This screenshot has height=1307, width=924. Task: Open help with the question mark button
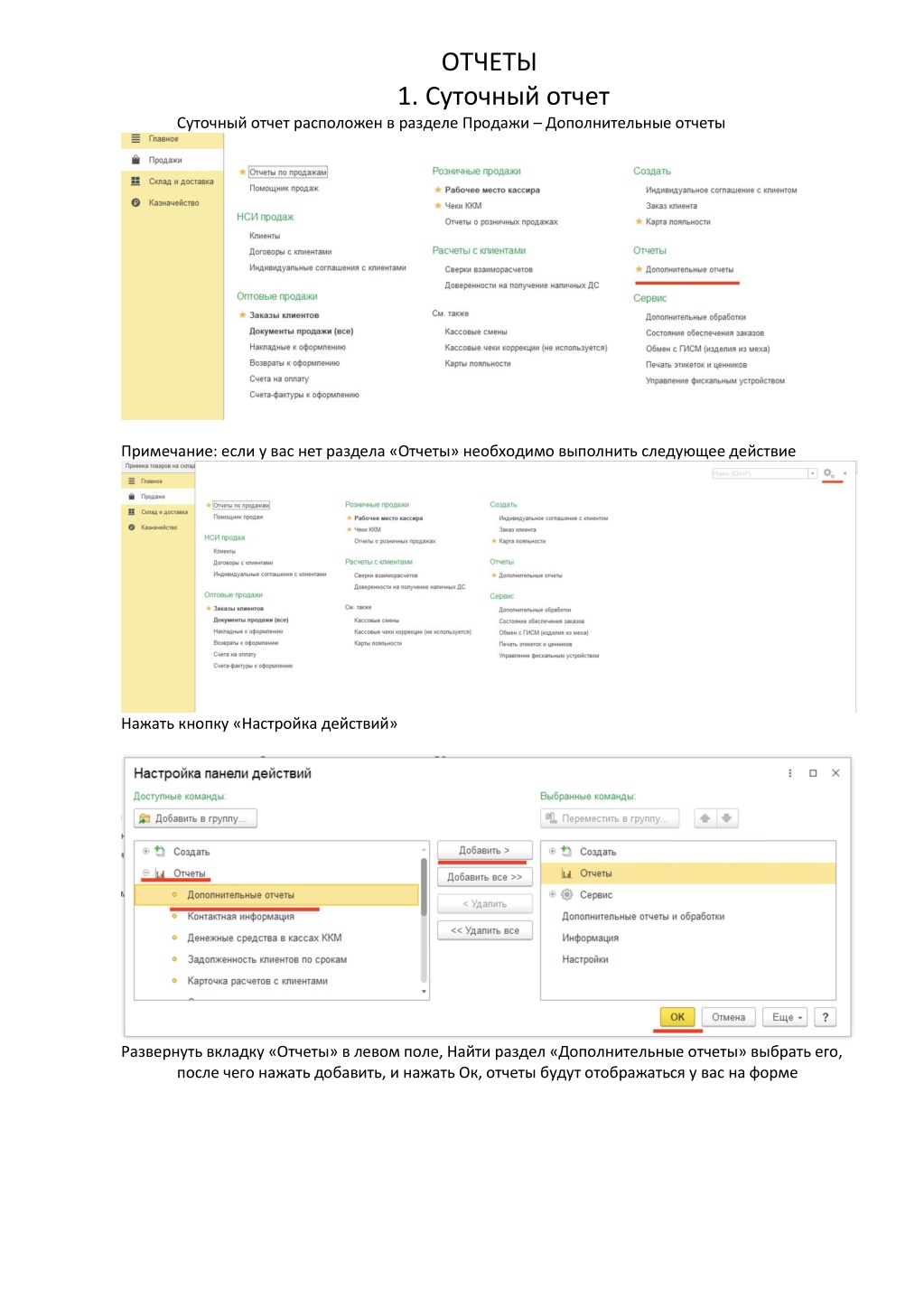click(x=826, y=1017)
